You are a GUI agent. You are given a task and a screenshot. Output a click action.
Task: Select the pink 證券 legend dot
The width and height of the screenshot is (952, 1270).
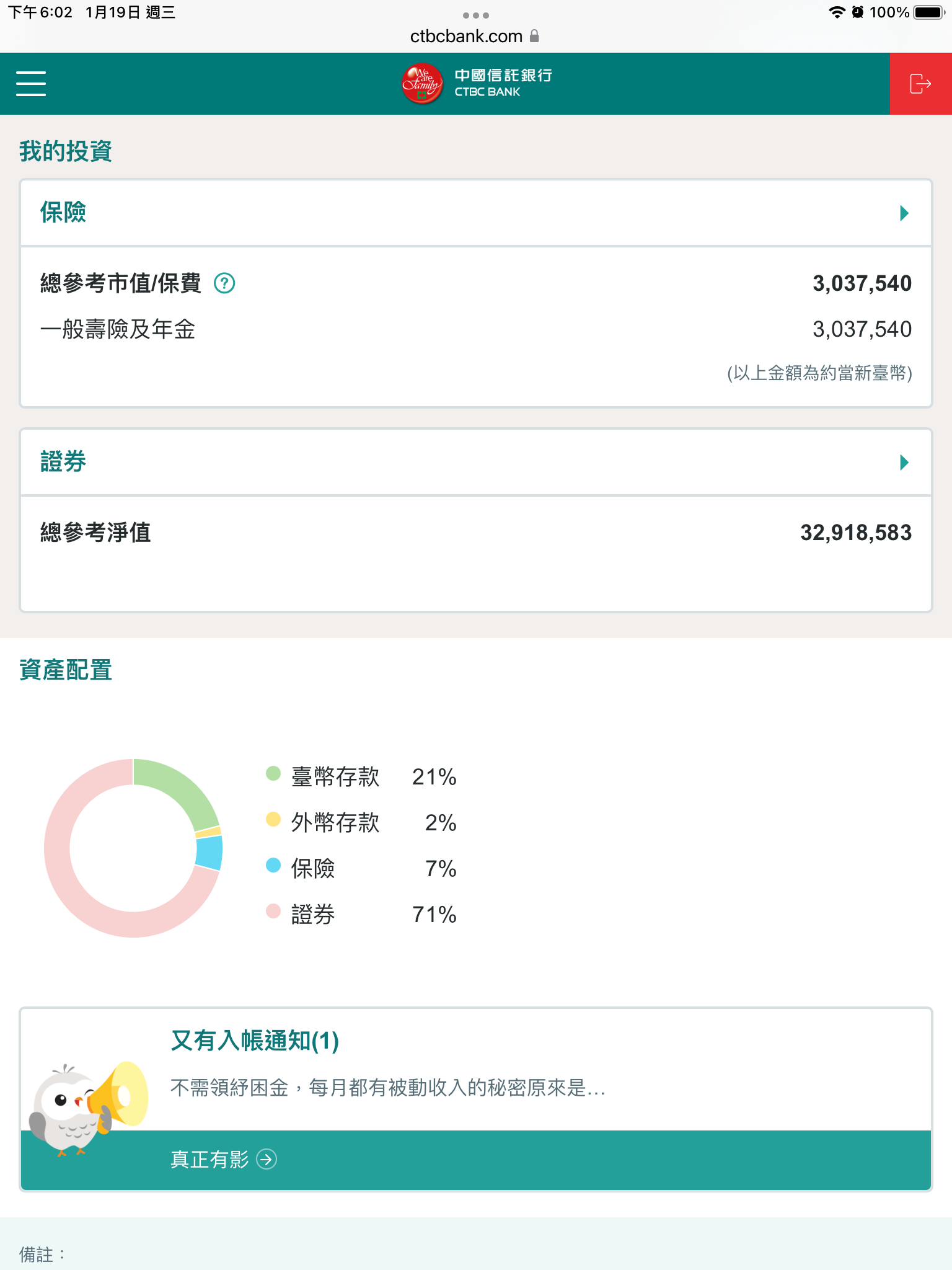pyautogui.click(x=273, y=911)
